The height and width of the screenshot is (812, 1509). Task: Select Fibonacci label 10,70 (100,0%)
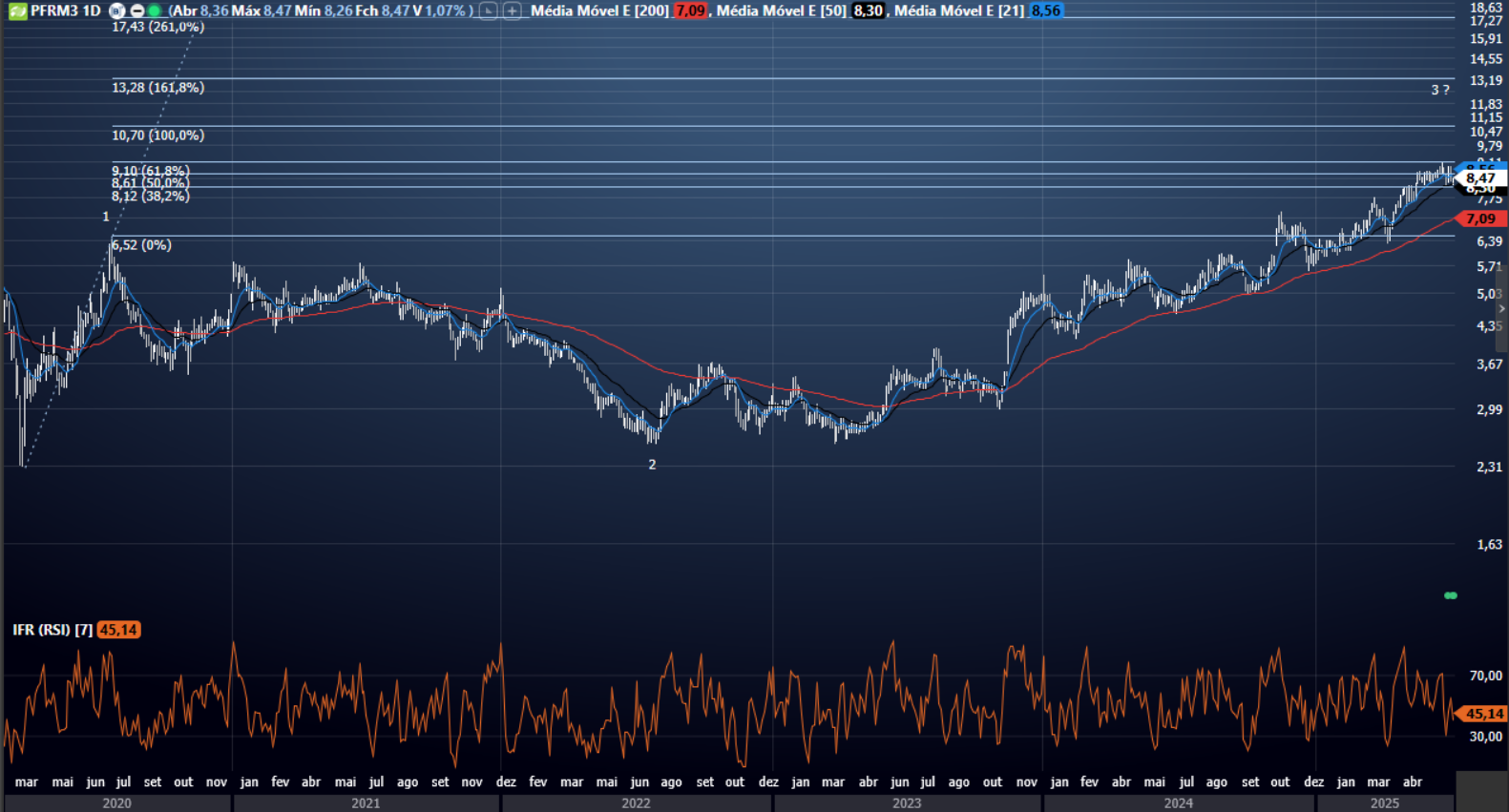(x=157, y=135)
